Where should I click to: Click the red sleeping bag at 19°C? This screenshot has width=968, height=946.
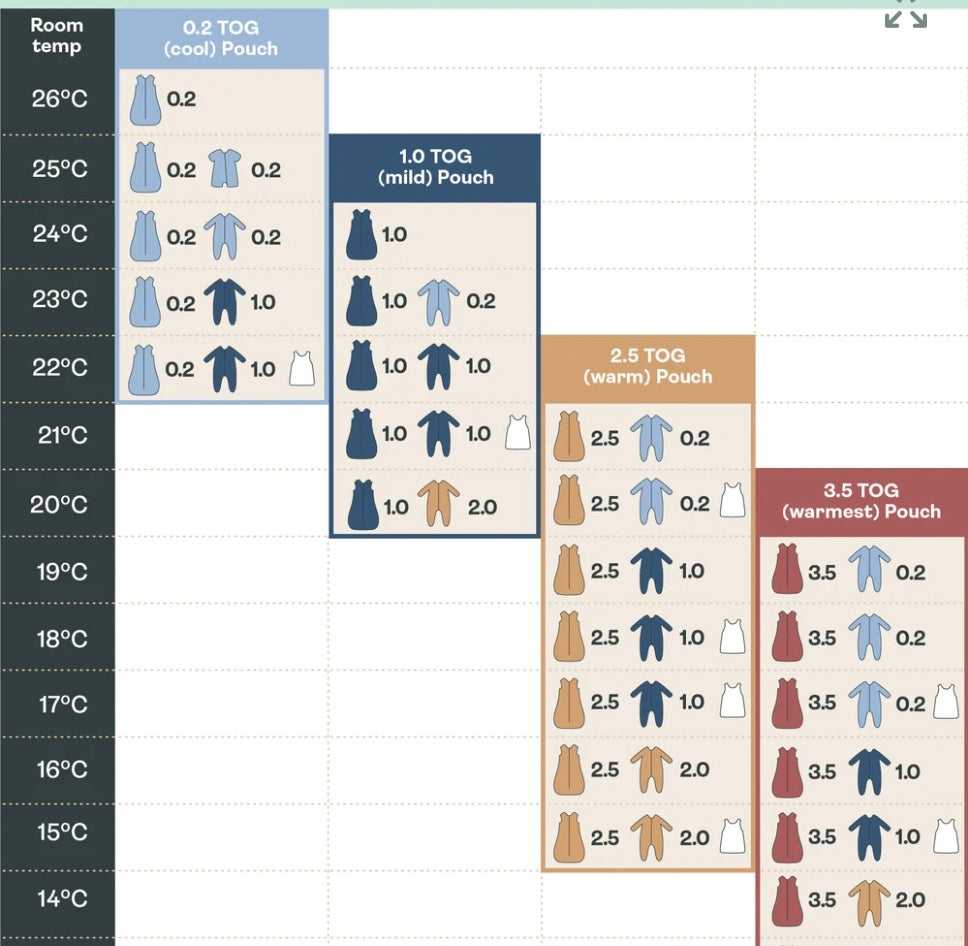pos(787,571)
